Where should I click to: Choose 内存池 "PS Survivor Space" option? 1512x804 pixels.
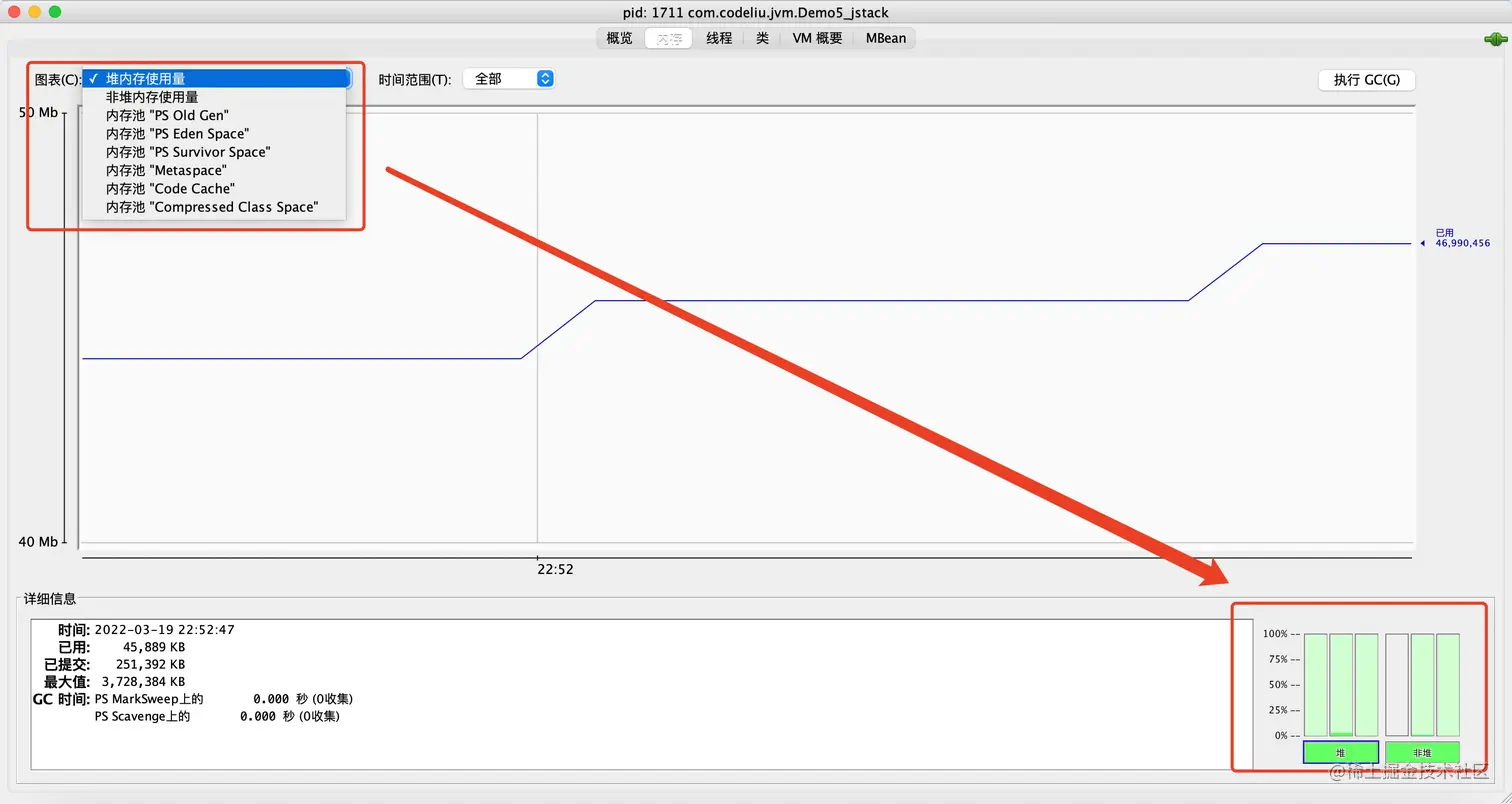(215, 152)
